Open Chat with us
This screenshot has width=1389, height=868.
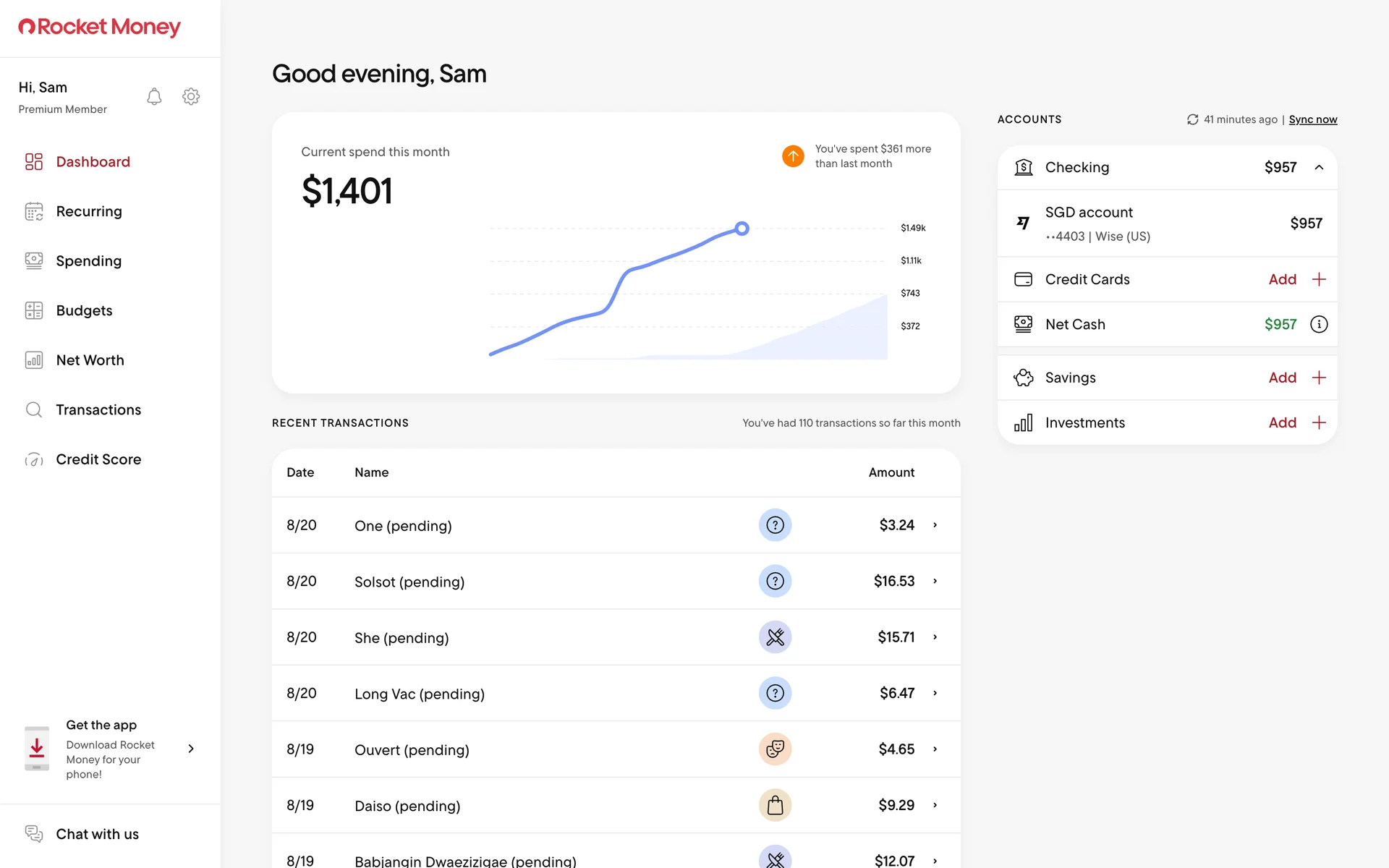(x=97, y=834)
